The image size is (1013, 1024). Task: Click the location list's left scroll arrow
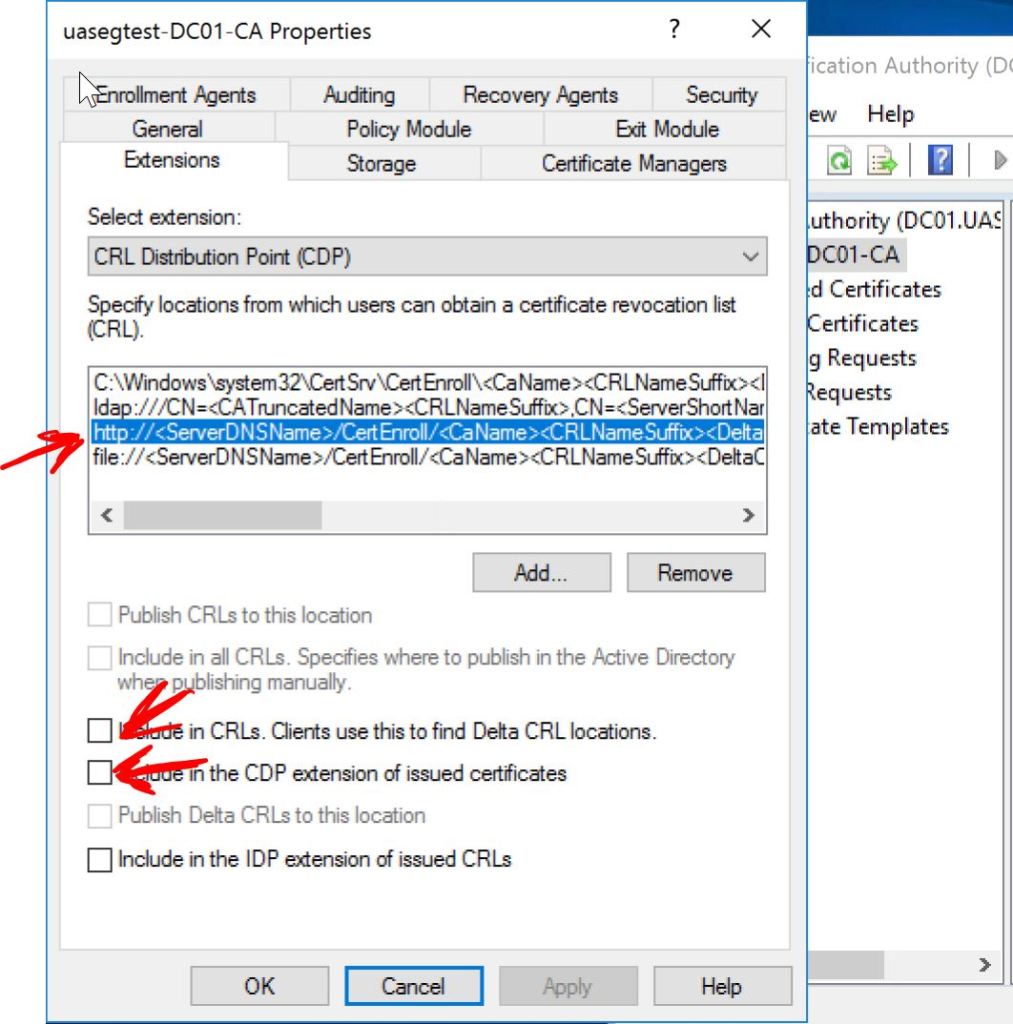(x=106, y=516)
